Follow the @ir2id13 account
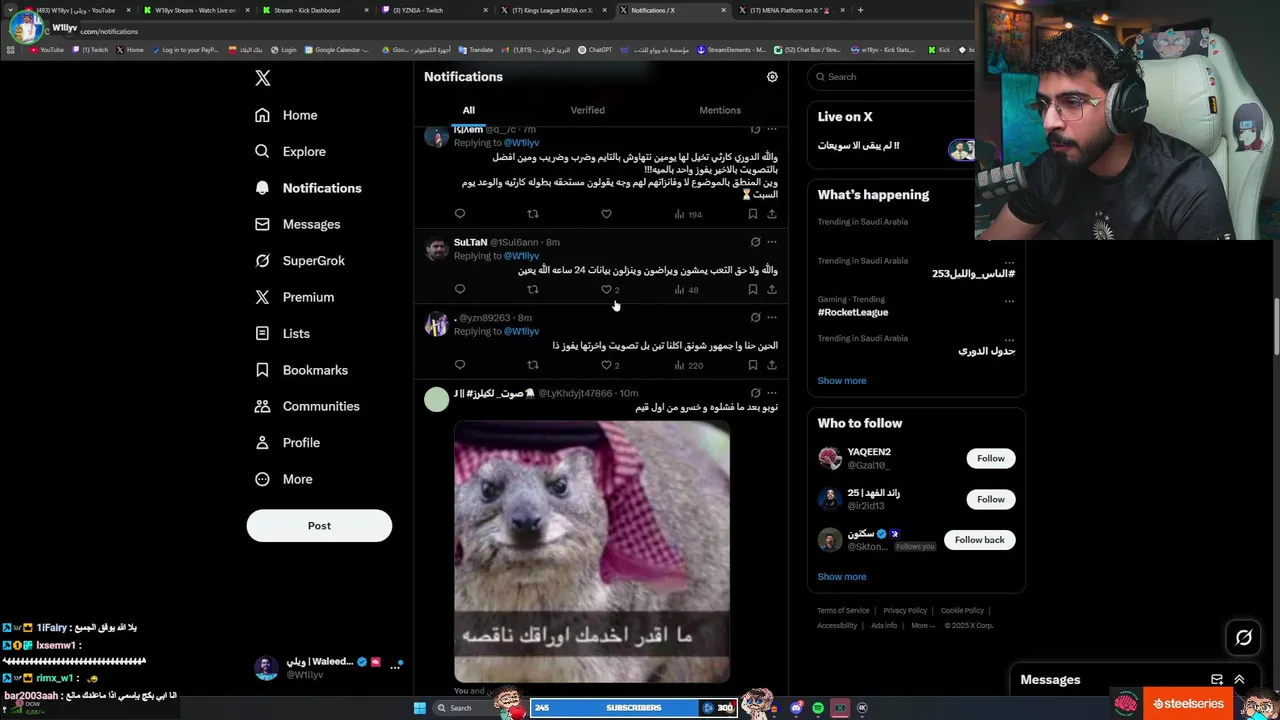This screenshot has width=1280, height=720. (991, 499)
